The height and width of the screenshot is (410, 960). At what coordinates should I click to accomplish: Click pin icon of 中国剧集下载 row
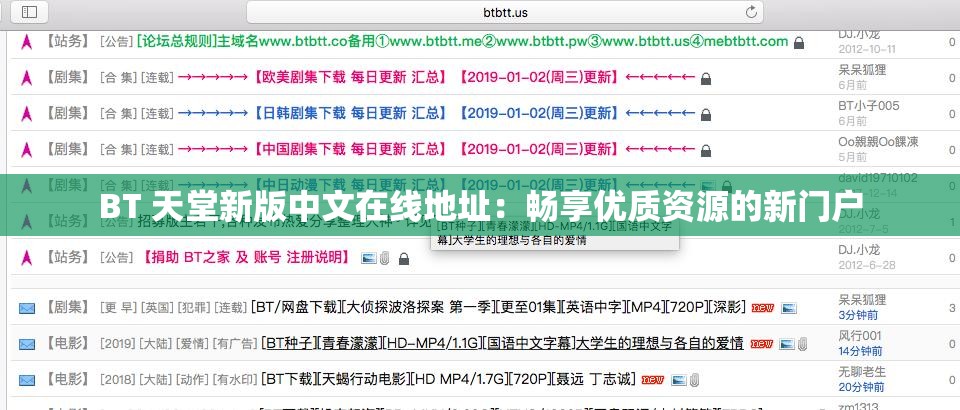(x=26, y=149)
